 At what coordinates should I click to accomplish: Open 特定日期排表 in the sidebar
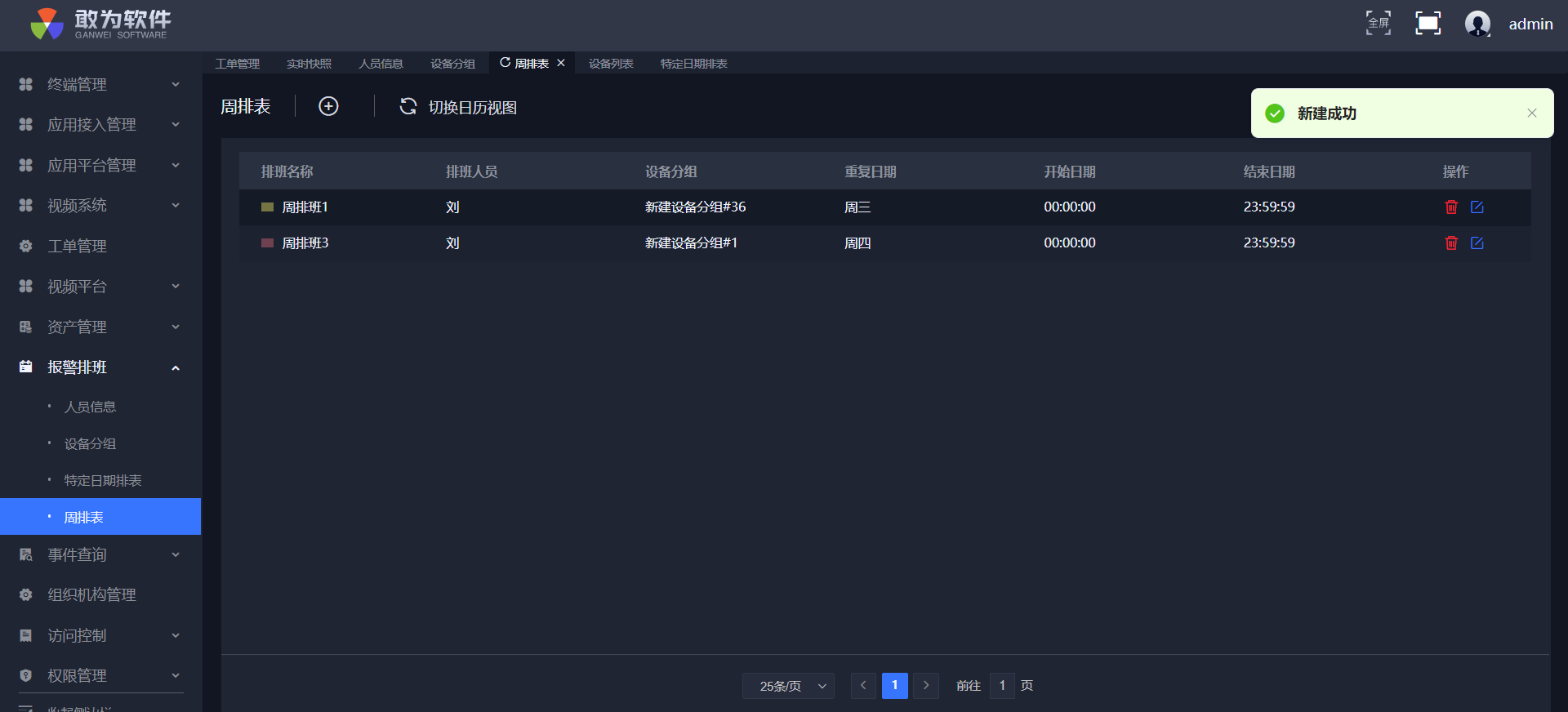tap(103, 481)
